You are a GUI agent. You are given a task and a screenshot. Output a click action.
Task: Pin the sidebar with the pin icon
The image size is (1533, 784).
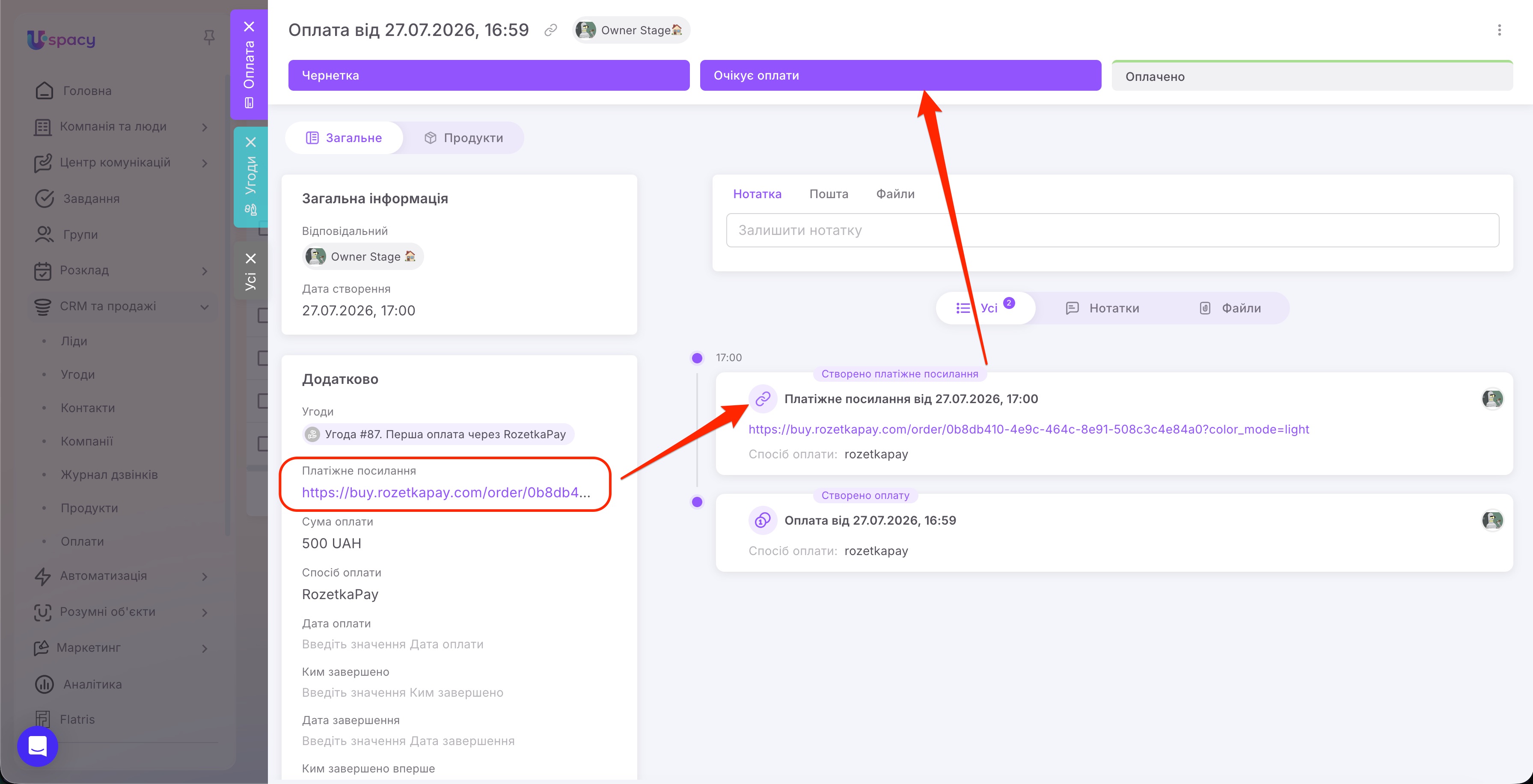pyautogui.click(x=209, y=38)
